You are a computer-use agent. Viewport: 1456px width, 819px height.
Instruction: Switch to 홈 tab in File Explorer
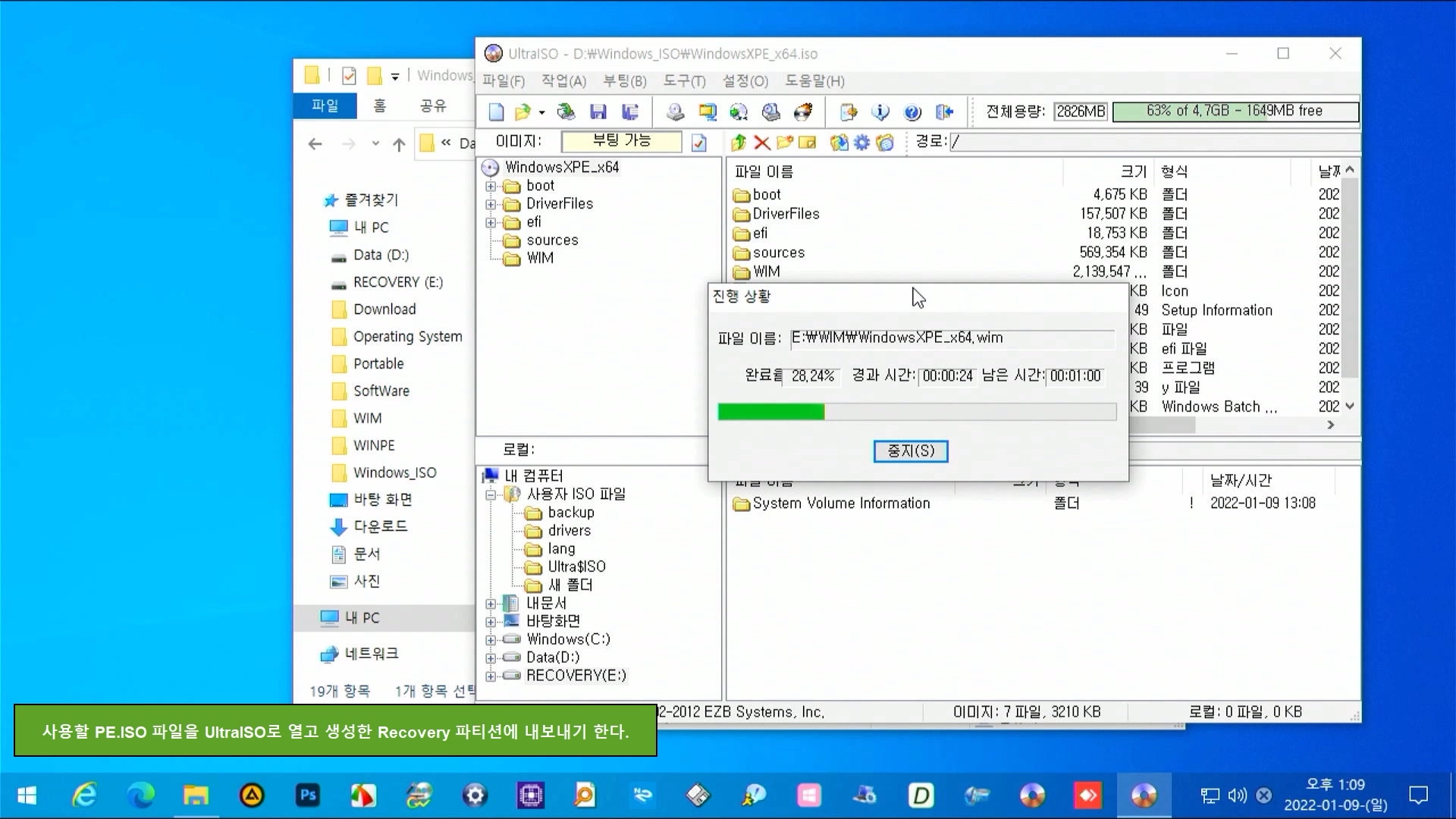(379, 105)
